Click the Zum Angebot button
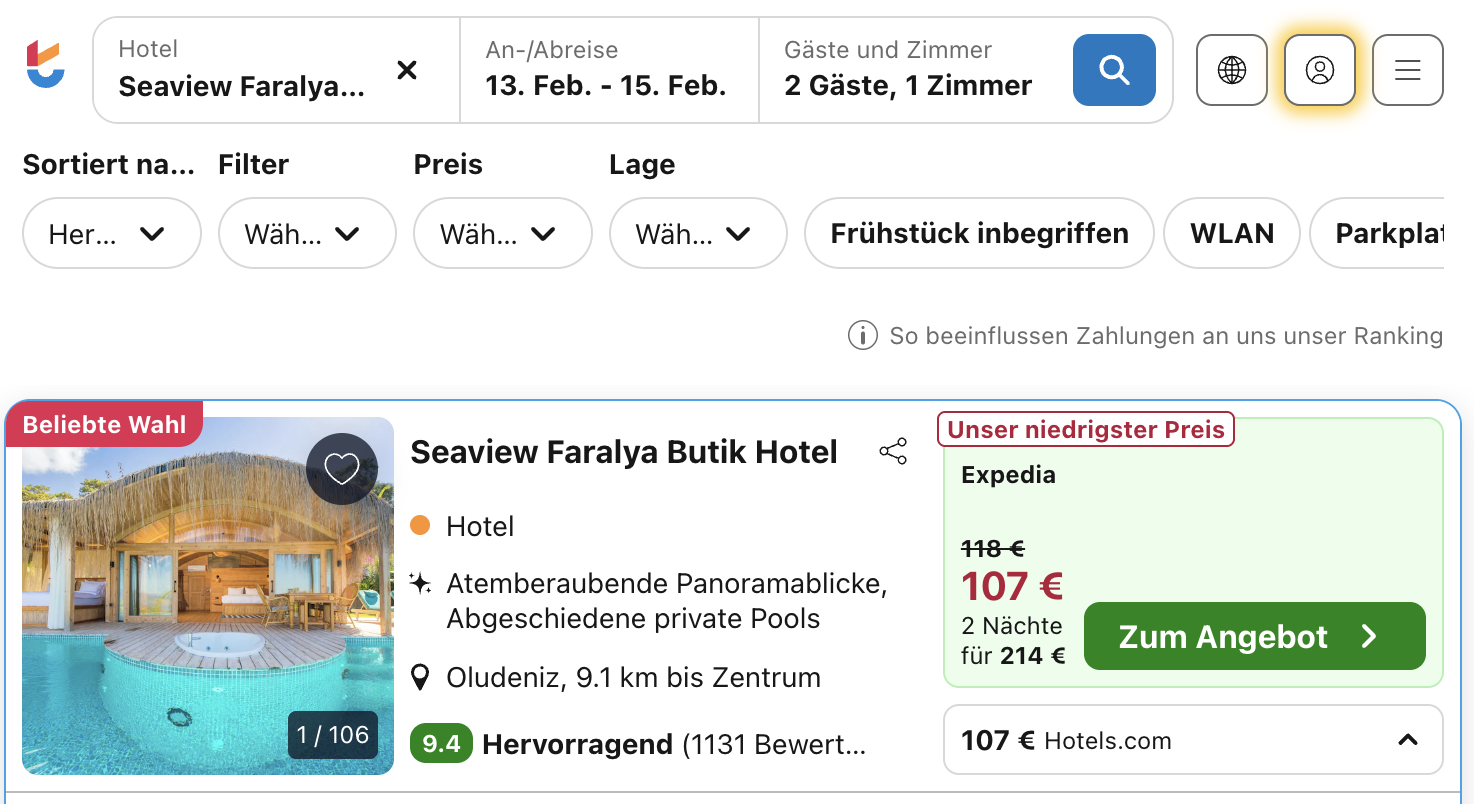The width and height of the screenshot is (1474, 804). [x=1254, y=636]
